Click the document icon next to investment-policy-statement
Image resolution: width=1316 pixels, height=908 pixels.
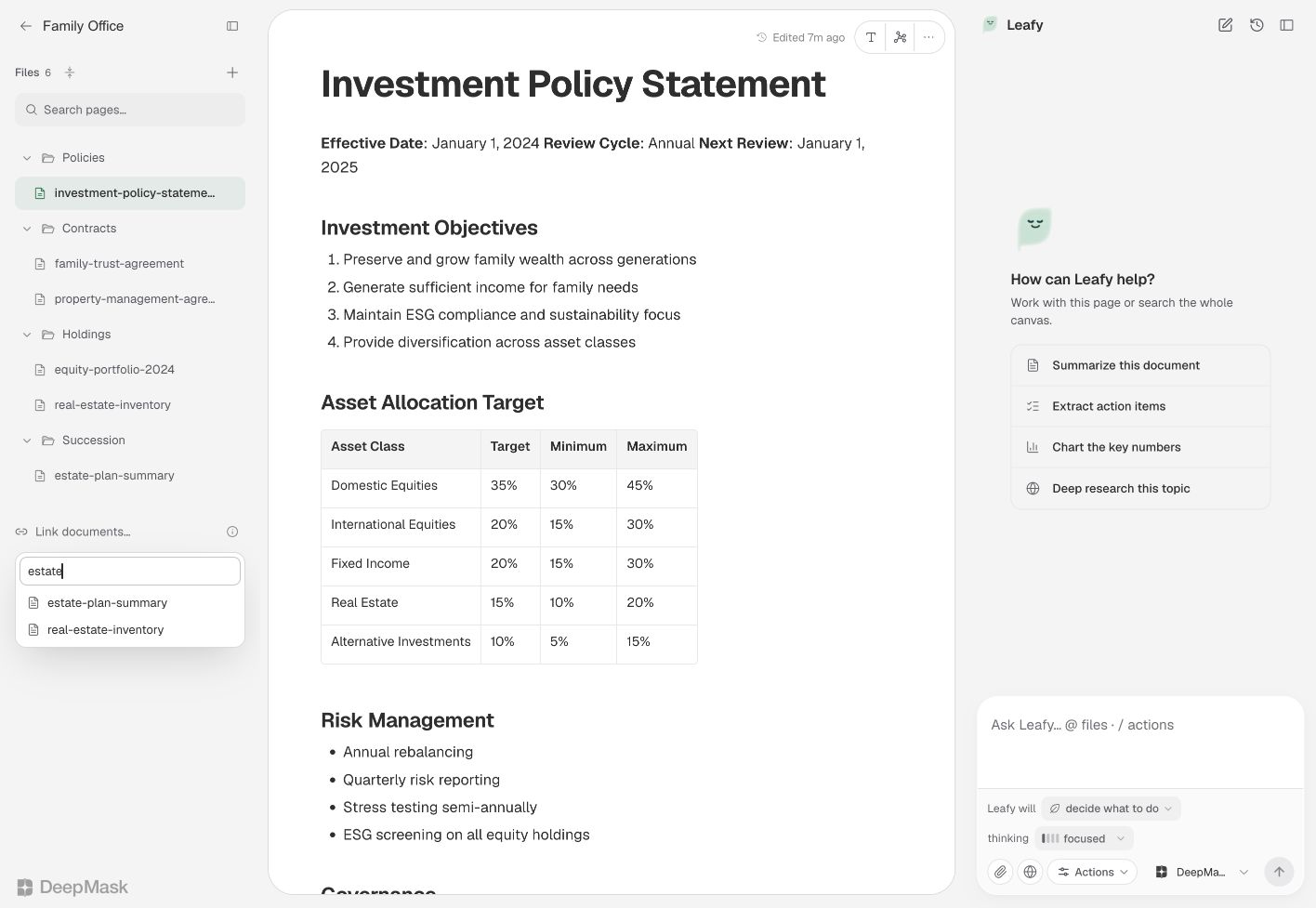coord(40,193)
